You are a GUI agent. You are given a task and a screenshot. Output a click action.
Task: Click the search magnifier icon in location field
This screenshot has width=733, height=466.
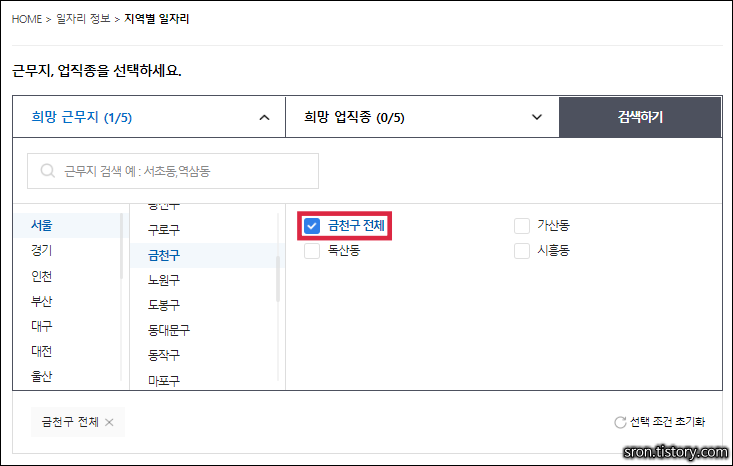click(47, 171)
